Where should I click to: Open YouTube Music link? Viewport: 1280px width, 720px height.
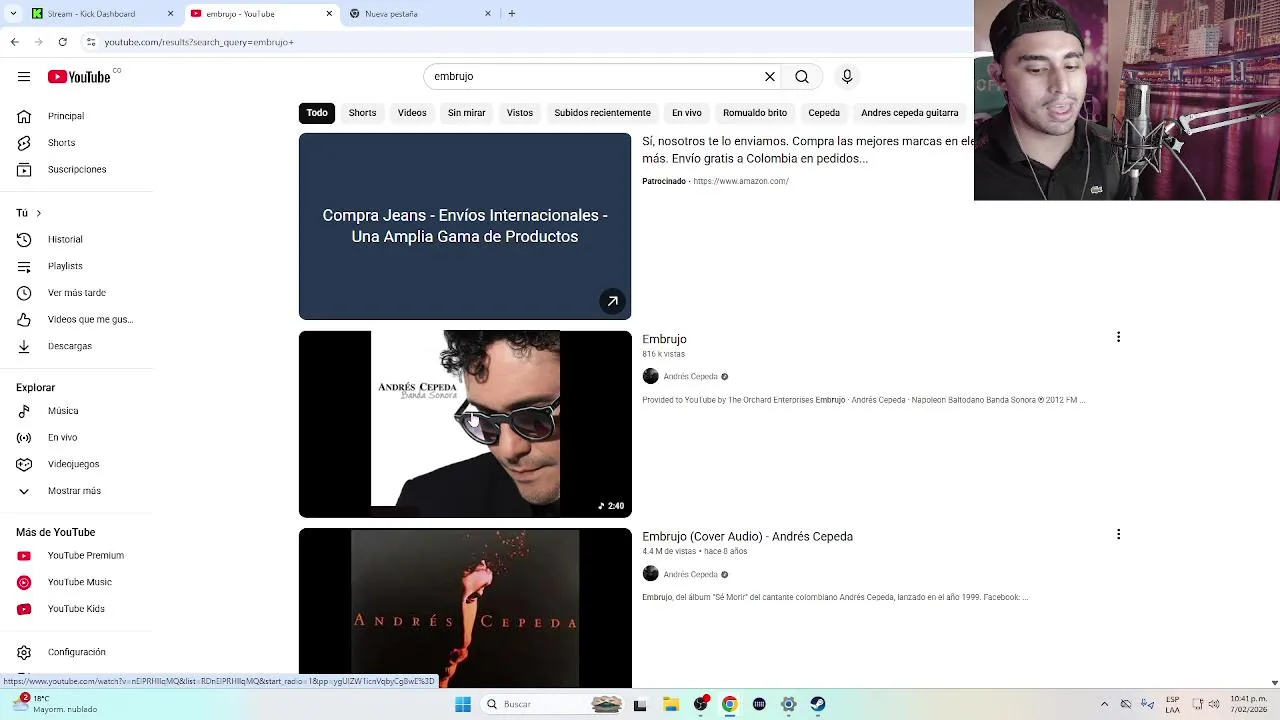[80, 582]
